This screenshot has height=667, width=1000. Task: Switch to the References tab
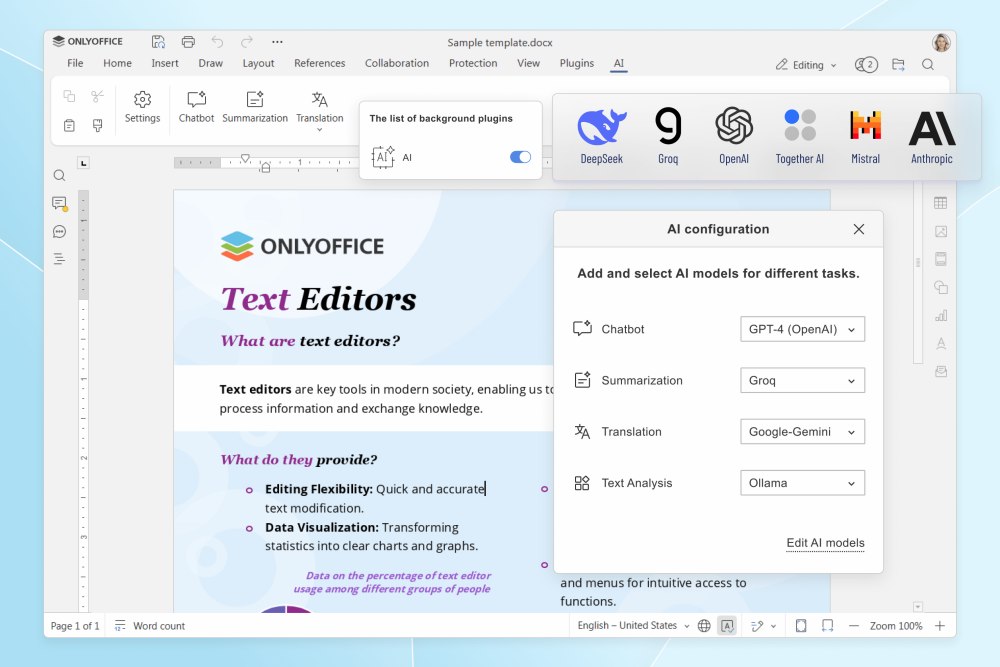tap(319, 63)
